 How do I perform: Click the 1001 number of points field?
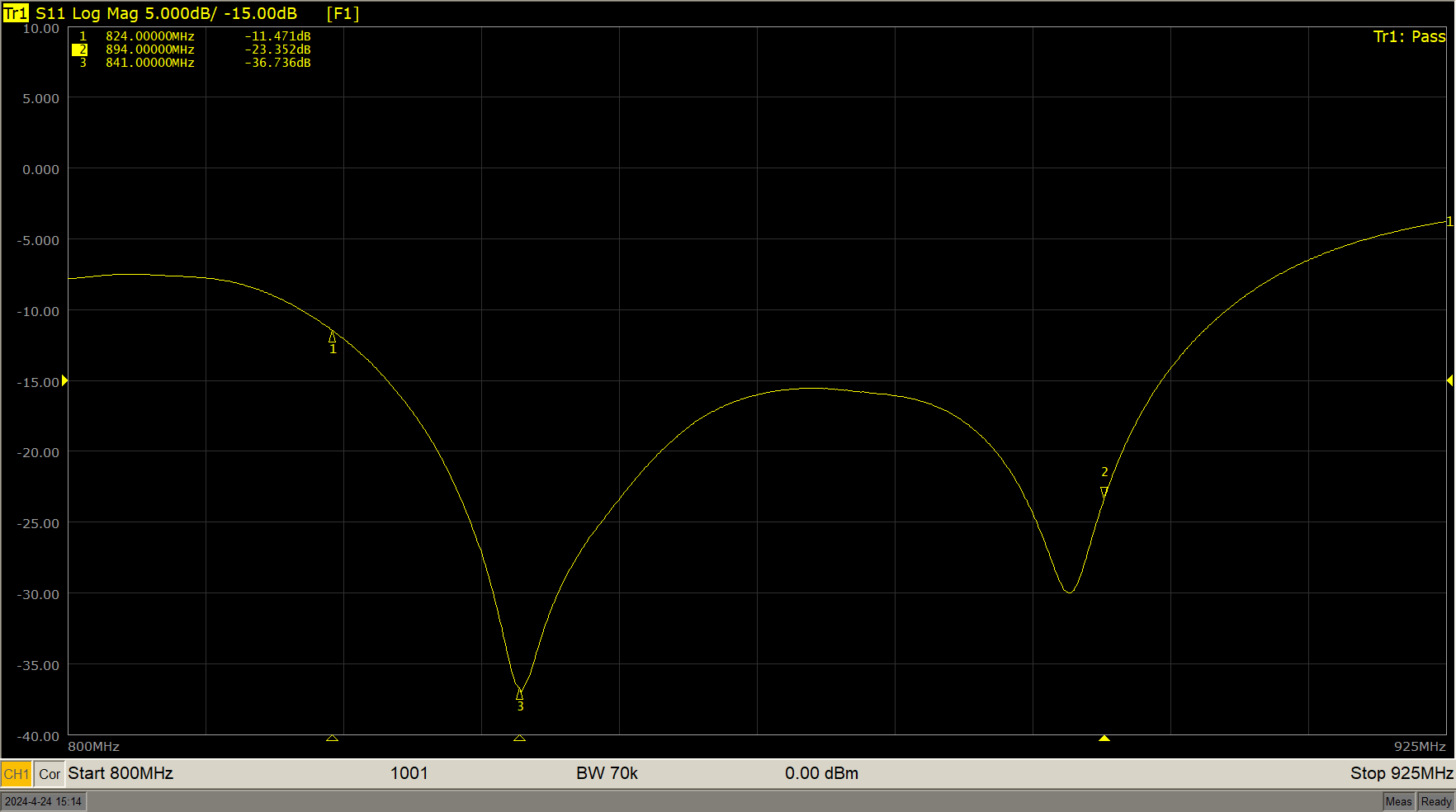pos(409,773)
